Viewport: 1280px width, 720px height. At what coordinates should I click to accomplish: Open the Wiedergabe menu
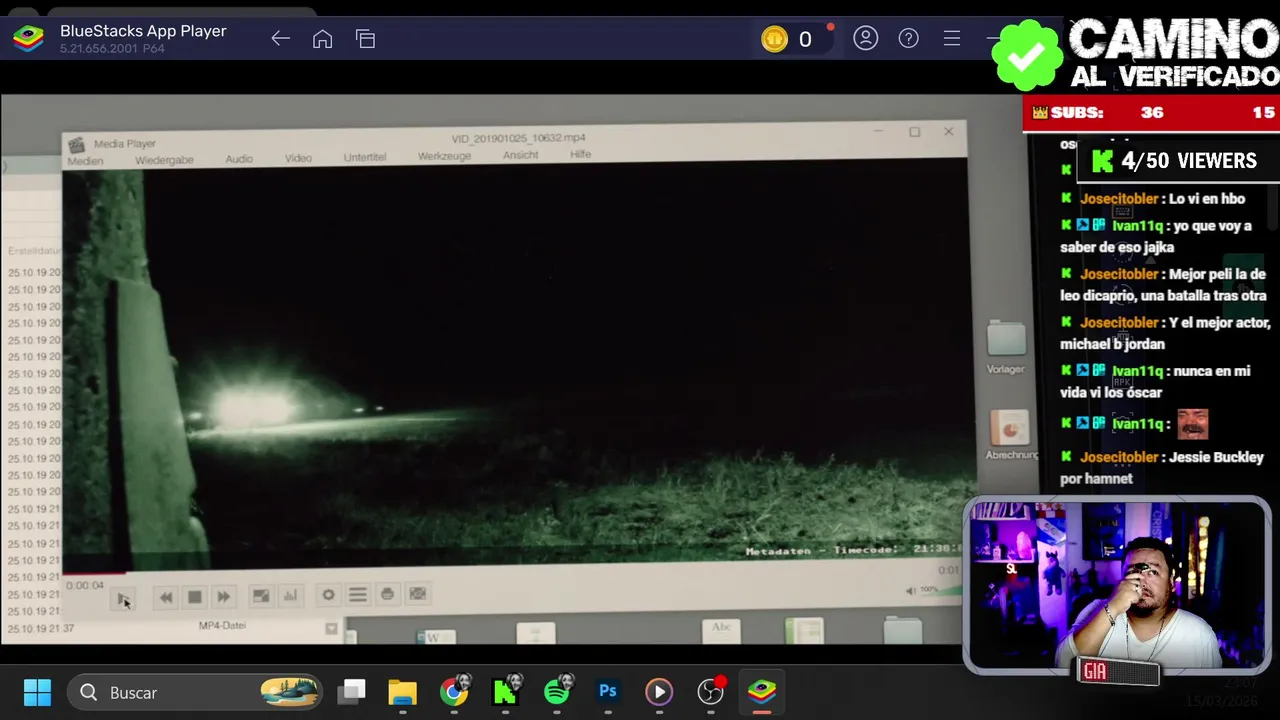click(x=164, y=160)
